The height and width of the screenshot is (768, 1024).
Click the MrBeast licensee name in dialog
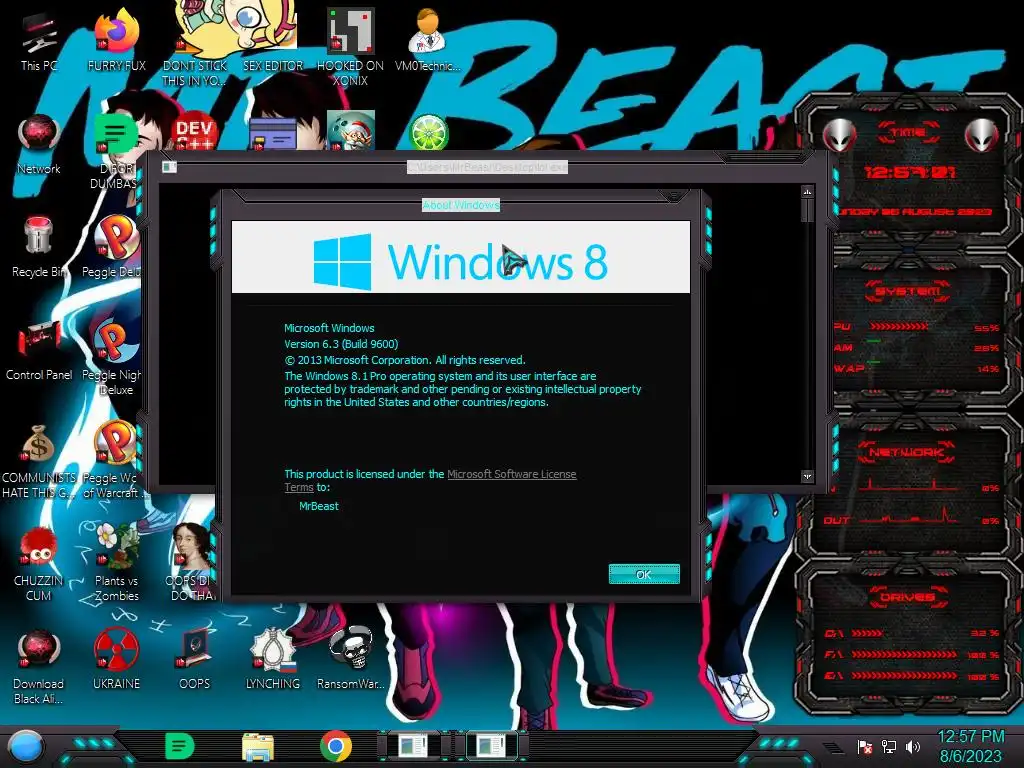pos(319,506)
